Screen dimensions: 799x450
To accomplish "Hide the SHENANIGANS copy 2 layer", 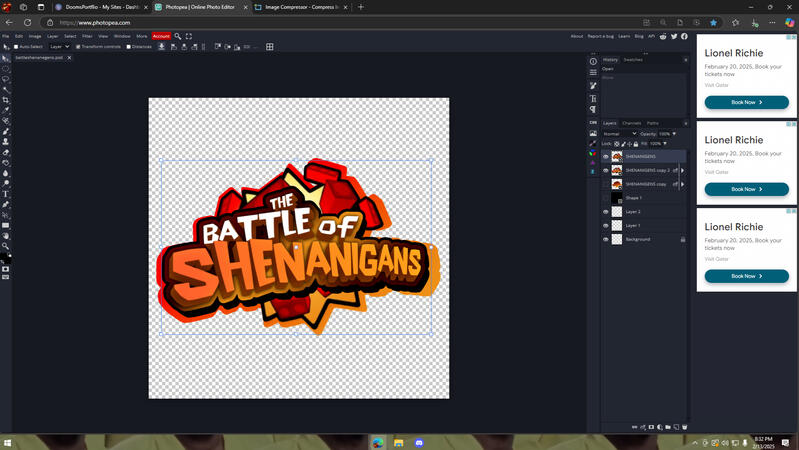I will click(x=606, y=170).
